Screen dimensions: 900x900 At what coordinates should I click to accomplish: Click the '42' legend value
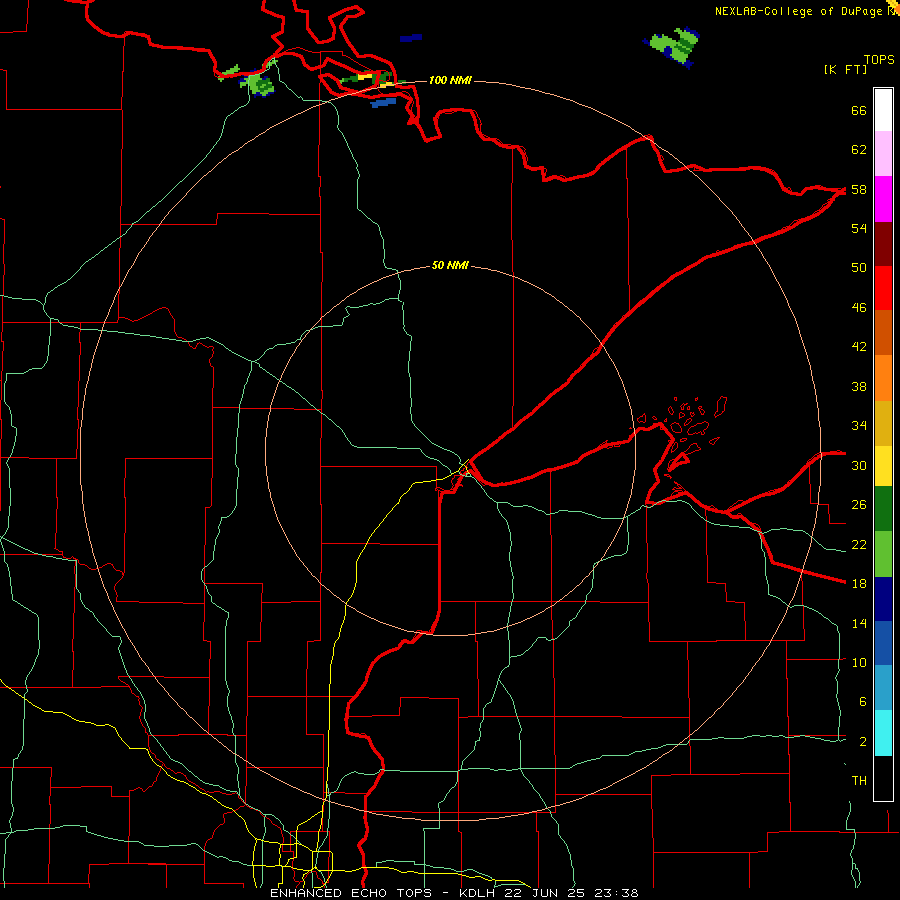859,347
